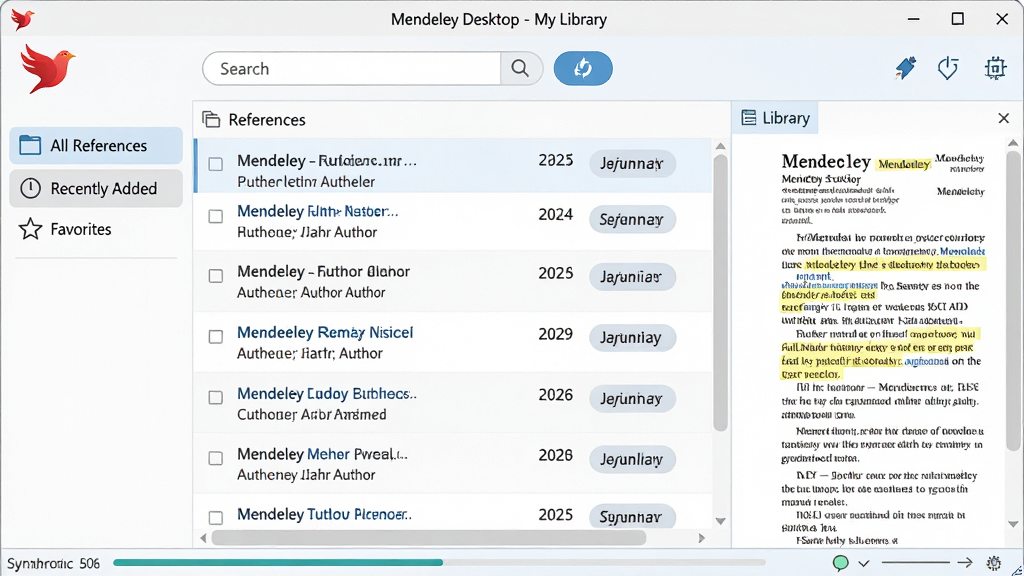Click the Library panel document icon
This screenshot has width=1024, height=576.
click(749, 118)
